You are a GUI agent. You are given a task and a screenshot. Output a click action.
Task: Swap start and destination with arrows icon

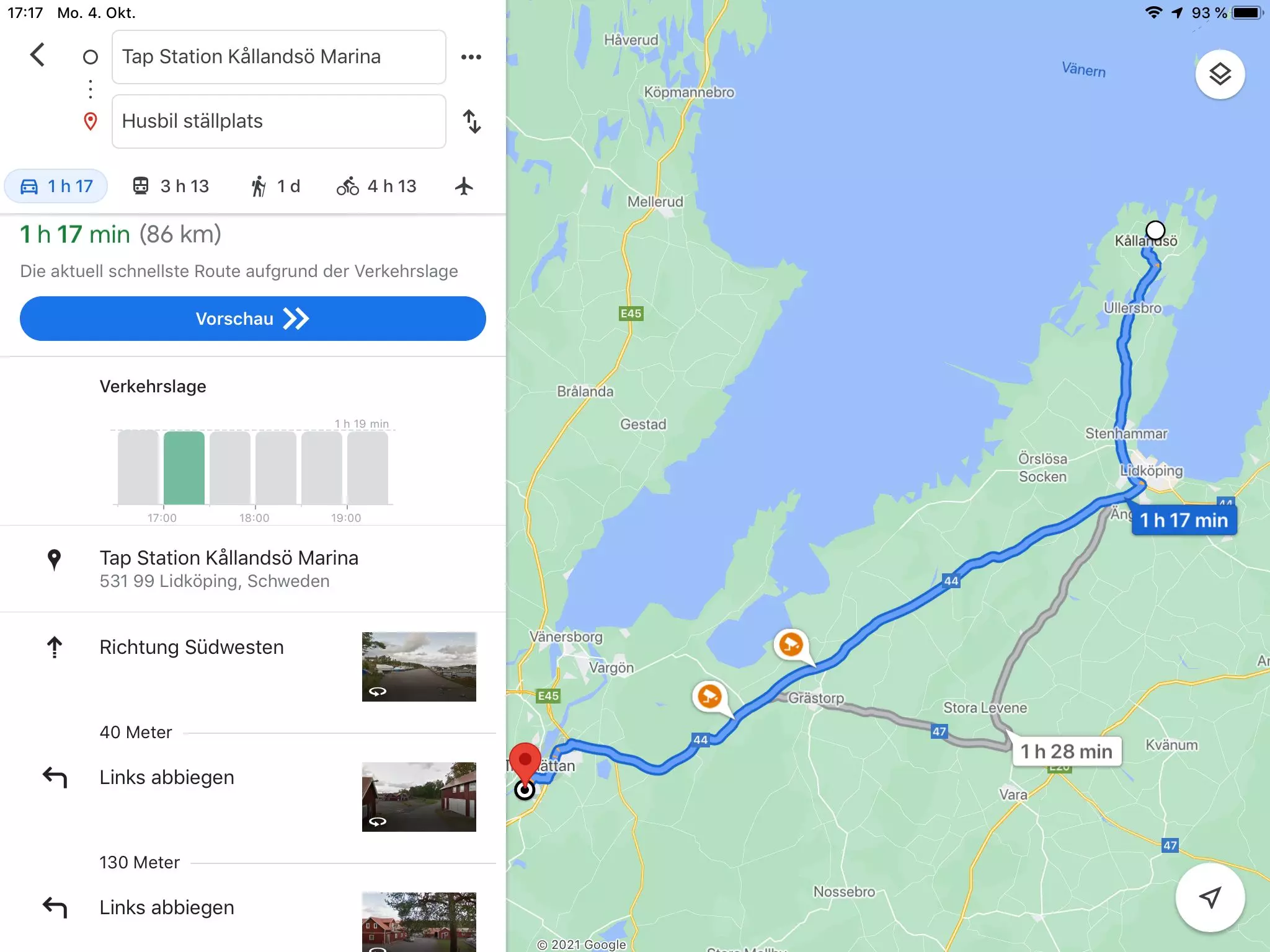coord(472,121)
